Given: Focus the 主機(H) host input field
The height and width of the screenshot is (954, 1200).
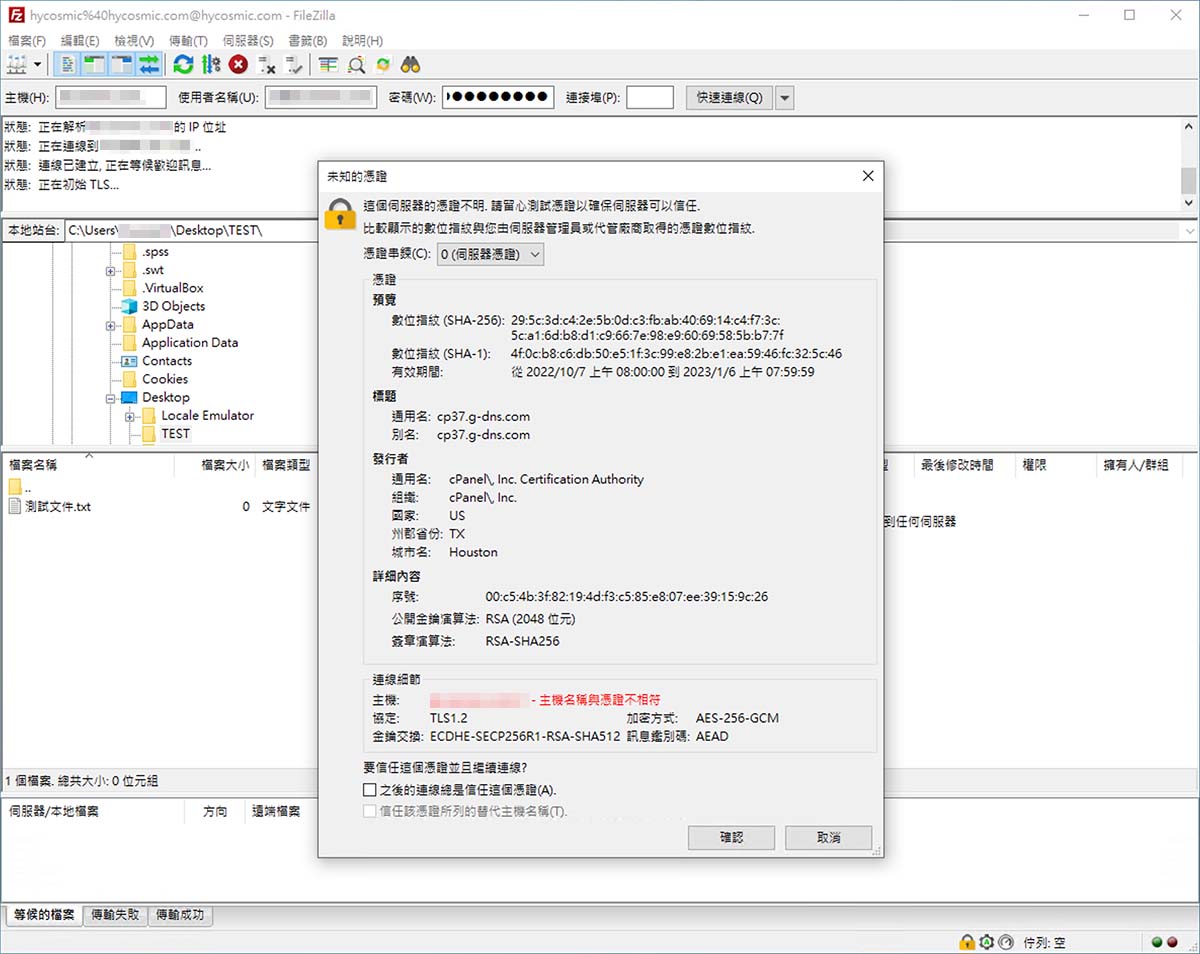Looking at the screenshot, I should (x=111, y=98).
